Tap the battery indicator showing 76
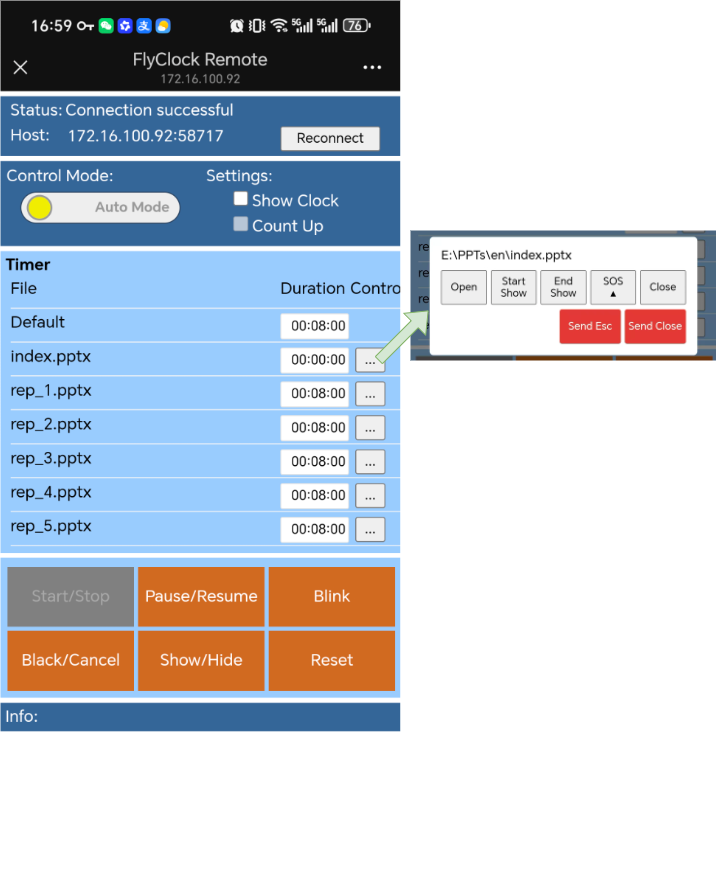The image size is (716, 886). [x=356, y=25]
